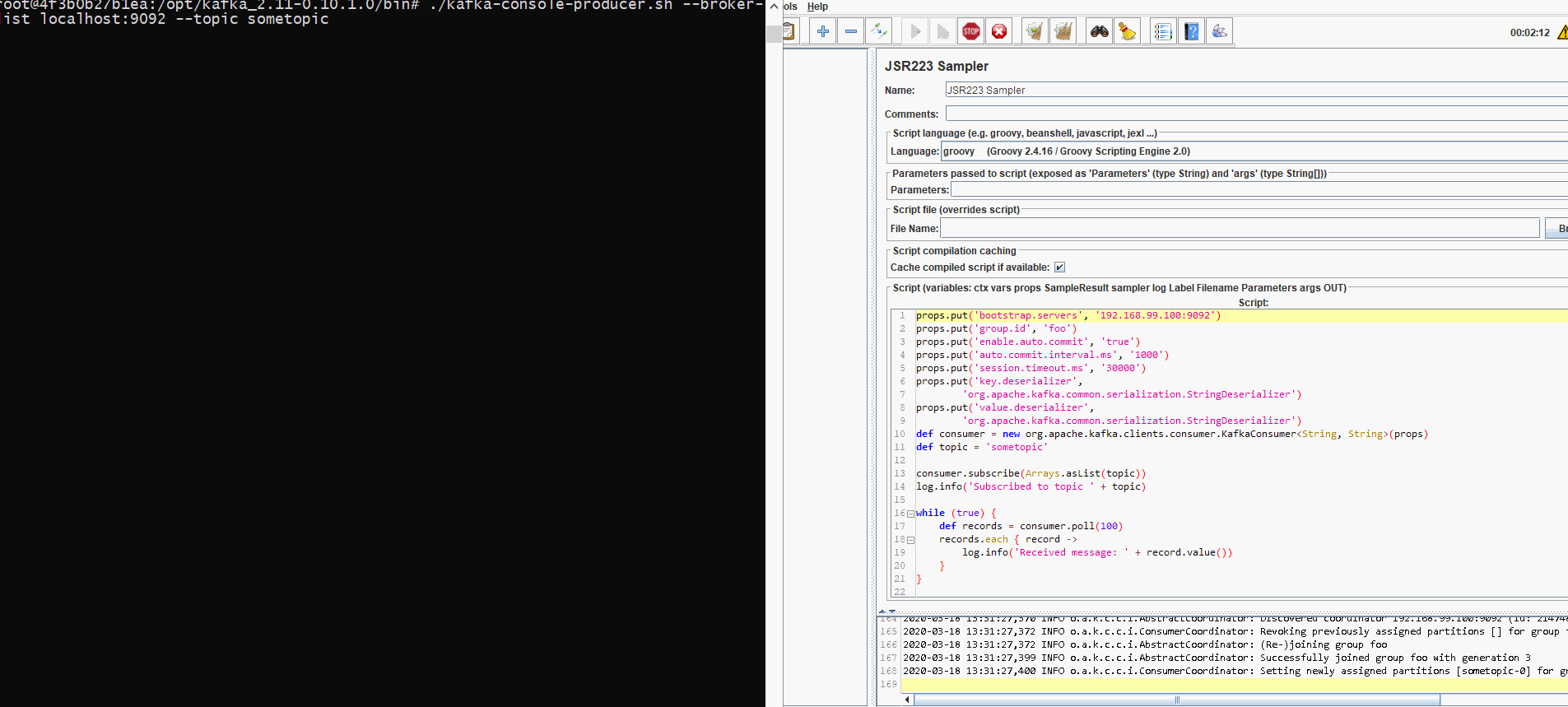Click the terminal kafka-console-producer command line
This screenshot has height=707, width=1568.
[382, 12]
